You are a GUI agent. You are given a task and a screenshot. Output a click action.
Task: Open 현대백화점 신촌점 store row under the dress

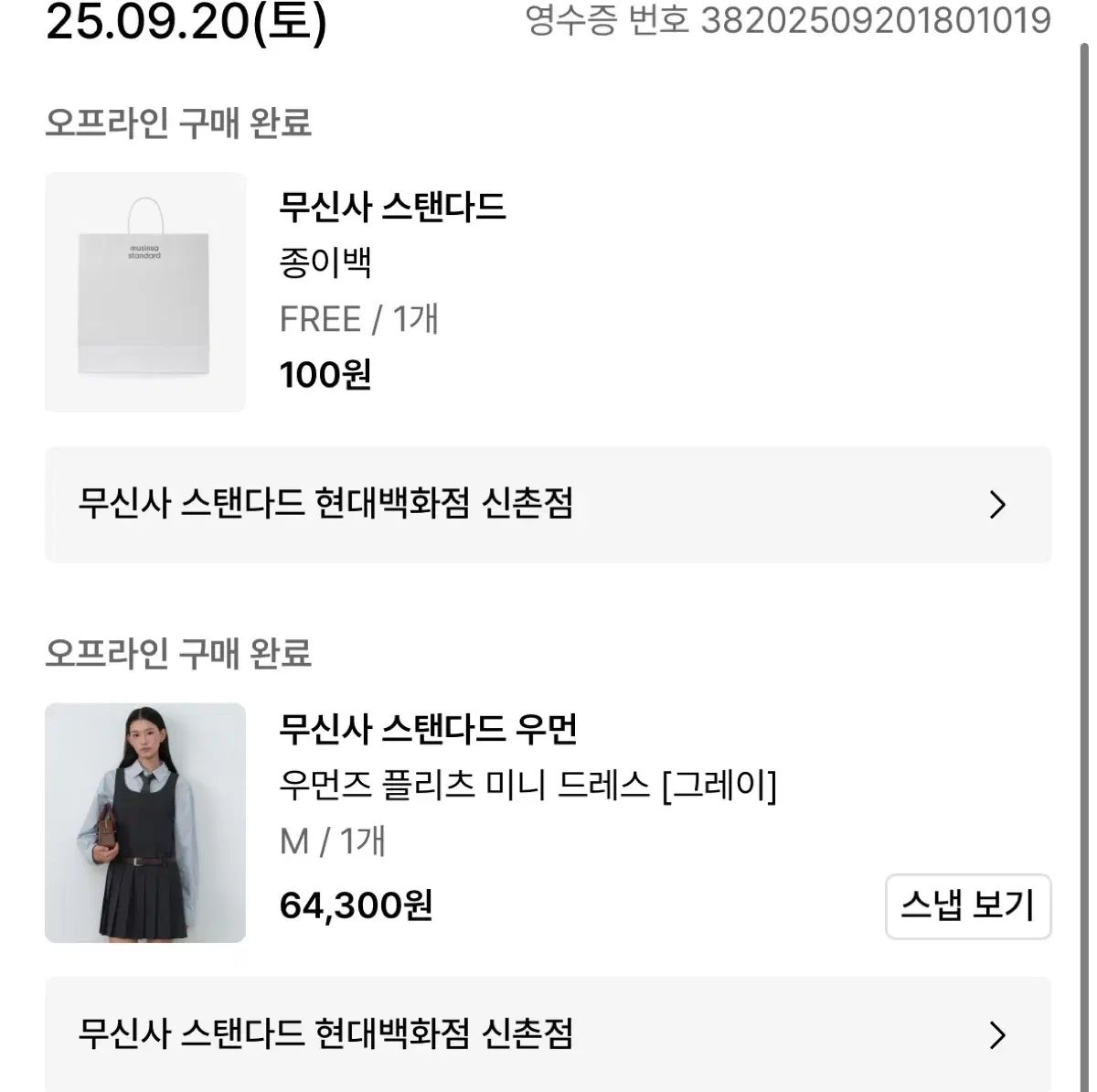pos(326,1034)
